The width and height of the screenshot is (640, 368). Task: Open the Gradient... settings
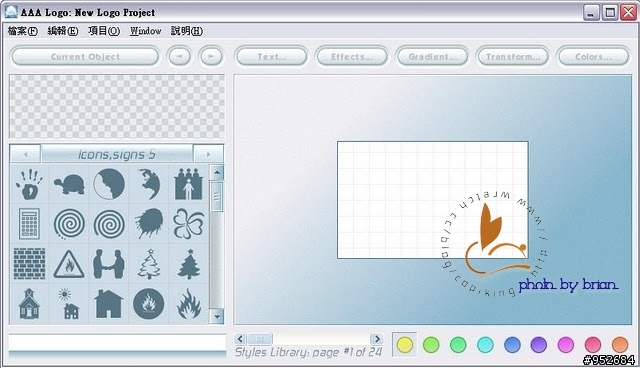coord(432,57)
